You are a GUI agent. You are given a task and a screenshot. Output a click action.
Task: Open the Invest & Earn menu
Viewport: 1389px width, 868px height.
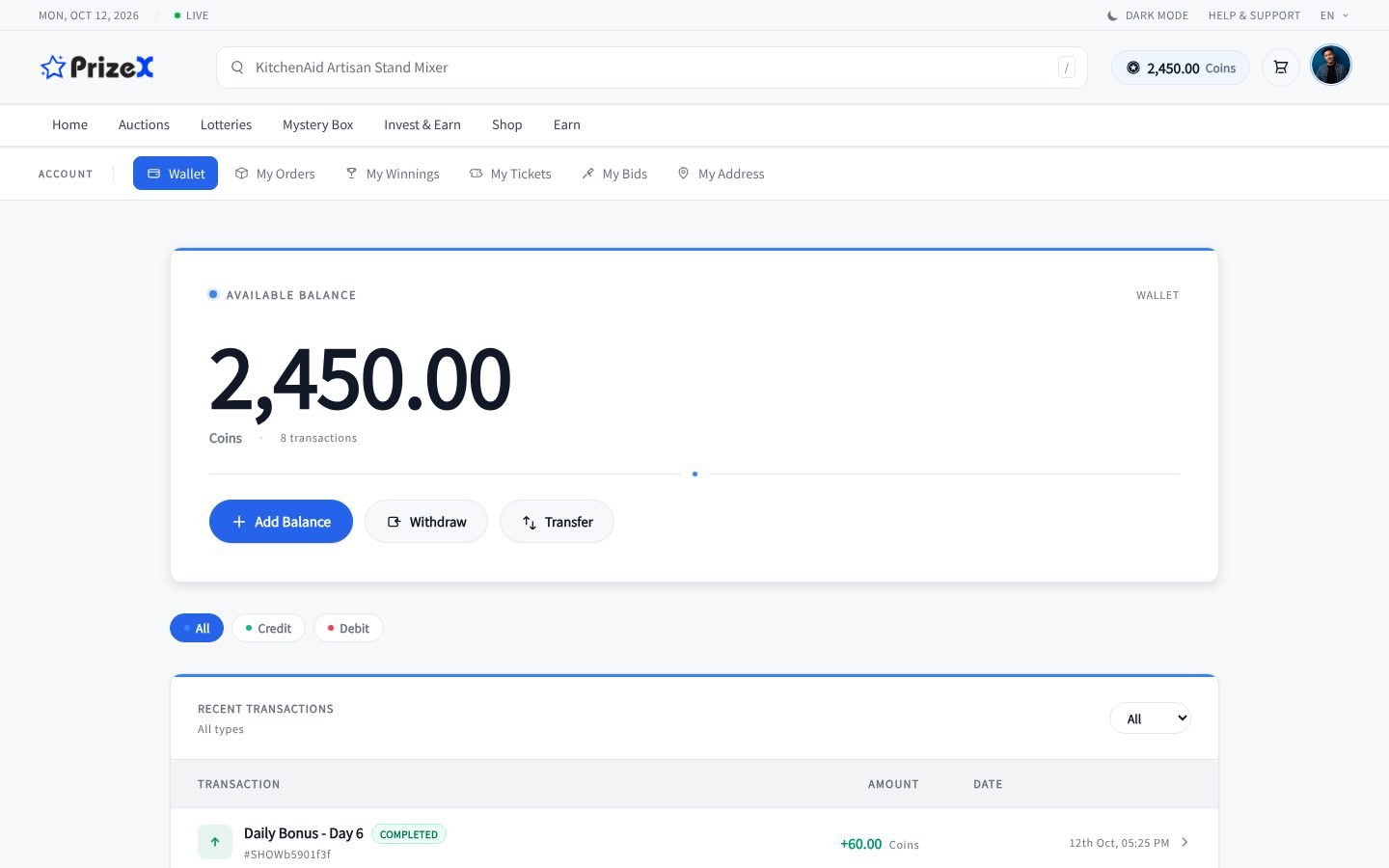[x=422, y=124]
